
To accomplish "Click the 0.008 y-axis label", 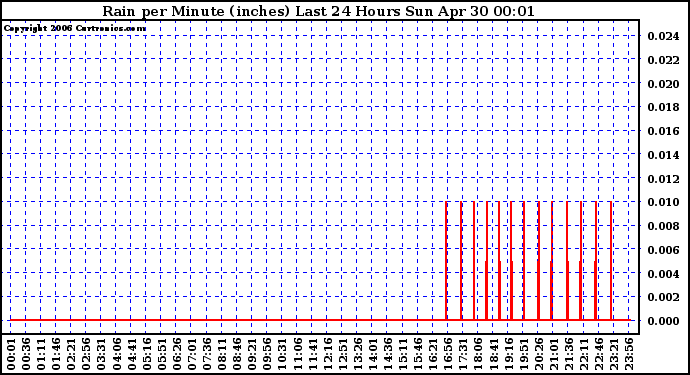I will [x=663, y=226].
